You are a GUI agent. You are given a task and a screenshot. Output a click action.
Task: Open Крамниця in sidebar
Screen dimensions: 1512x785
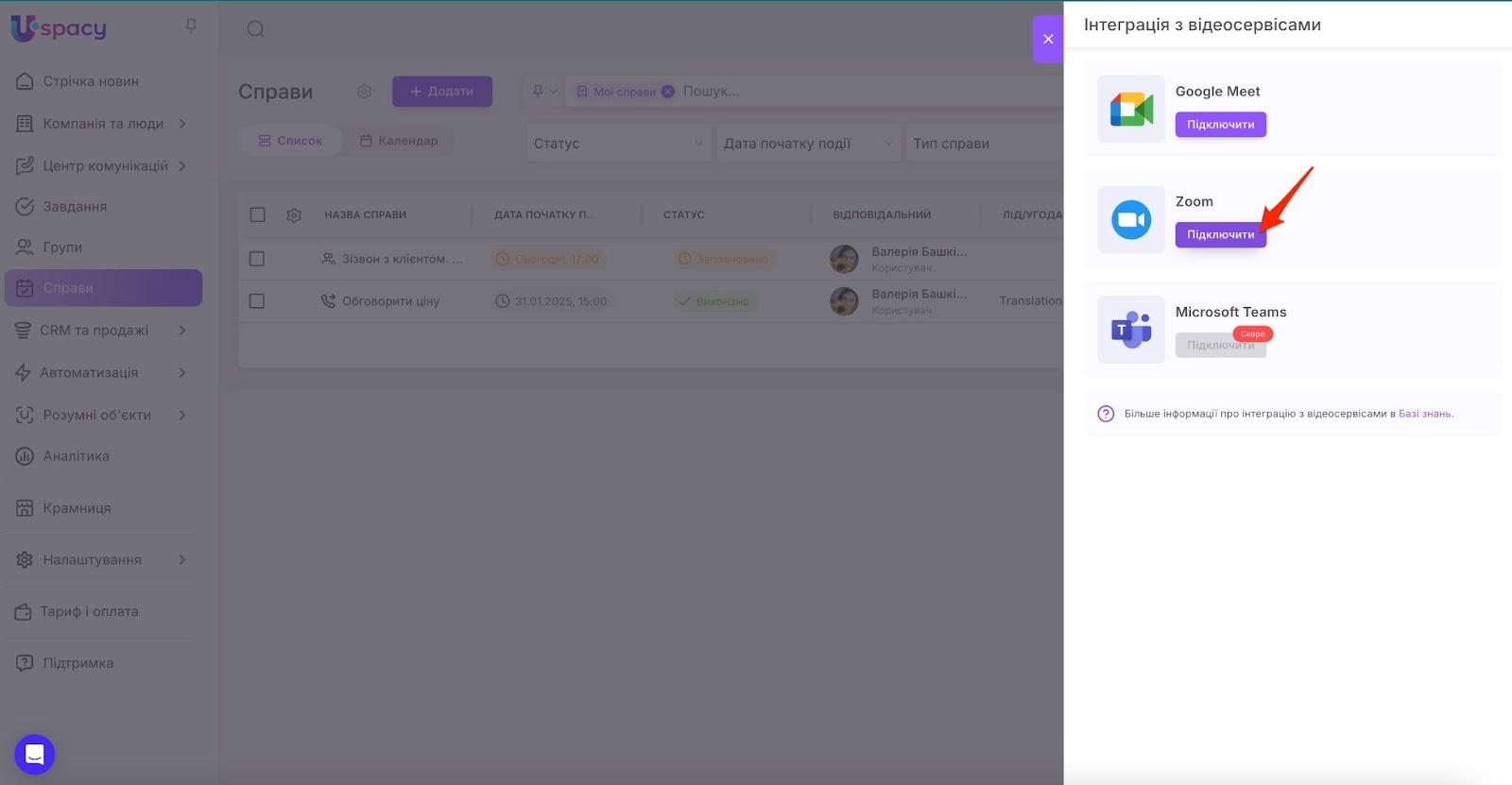77,508
